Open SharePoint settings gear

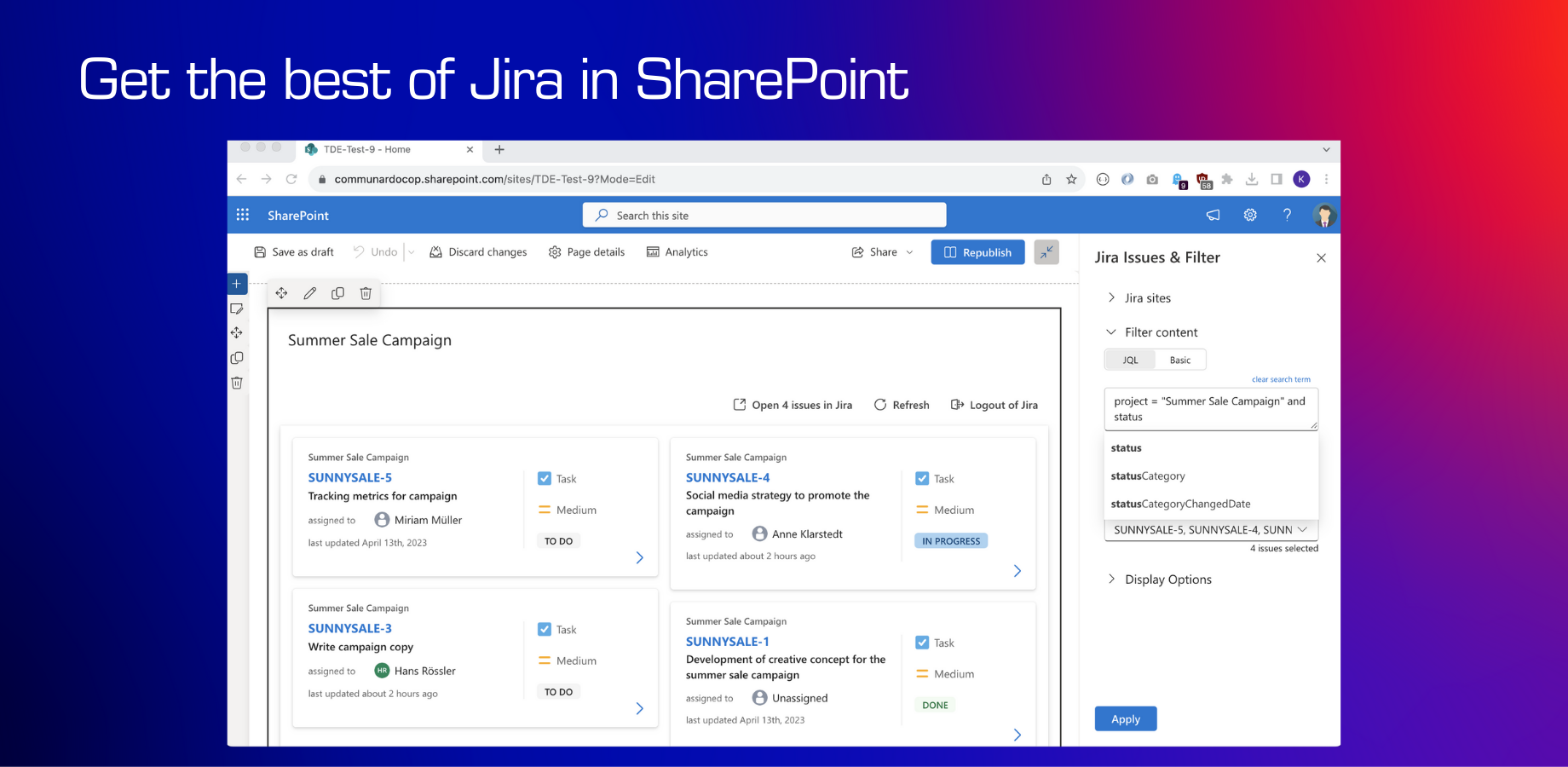[x=1250, y=215]
